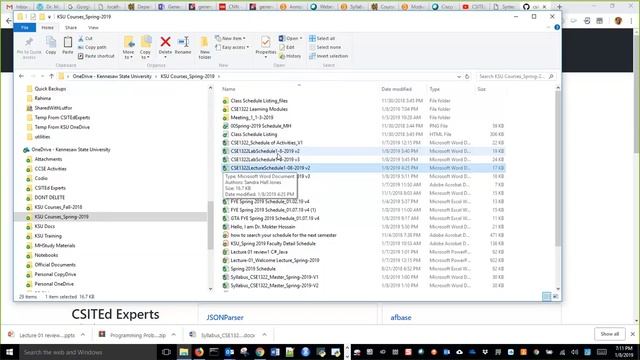Sort by Date modified column

pos(396,89)
